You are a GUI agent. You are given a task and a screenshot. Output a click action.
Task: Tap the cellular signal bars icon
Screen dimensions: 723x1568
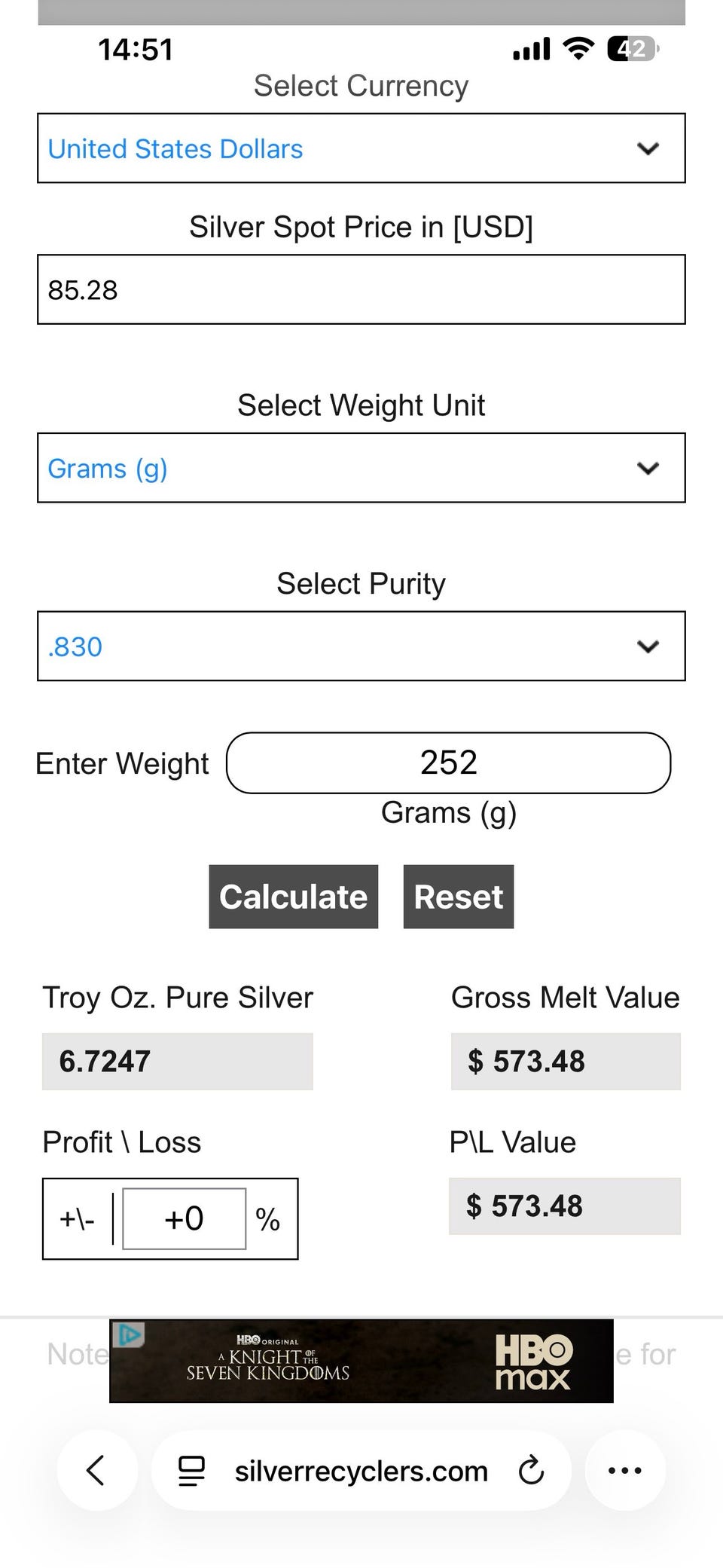point(532,50)
